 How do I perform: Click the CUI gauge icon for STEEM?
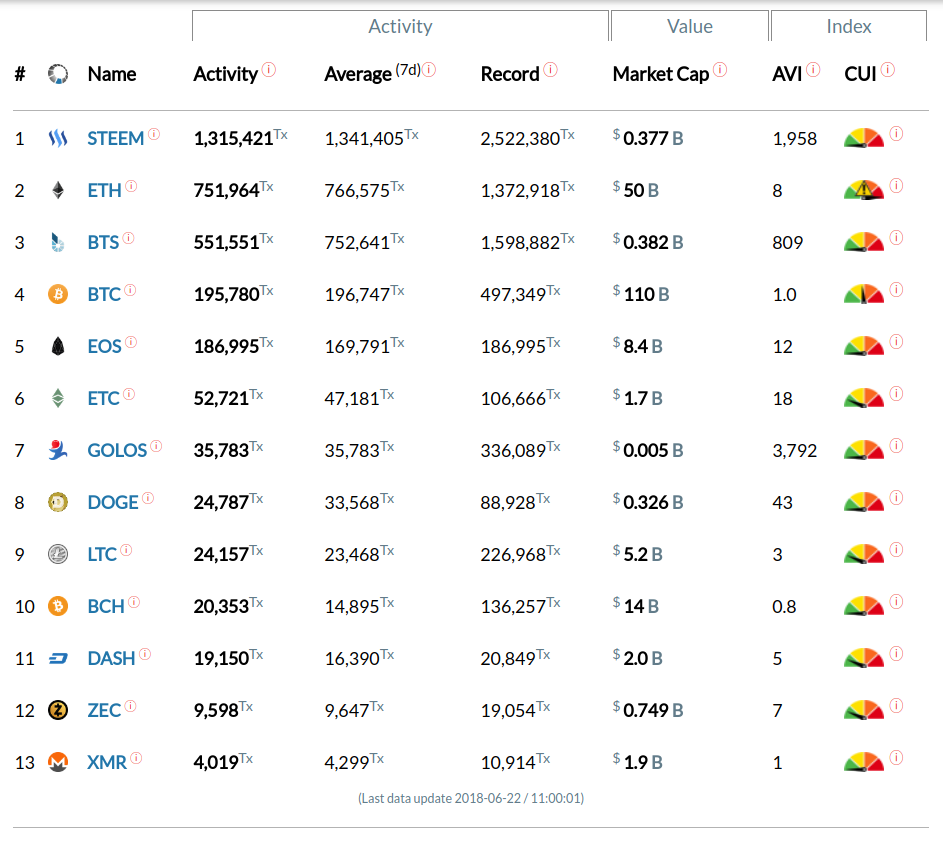864,138
